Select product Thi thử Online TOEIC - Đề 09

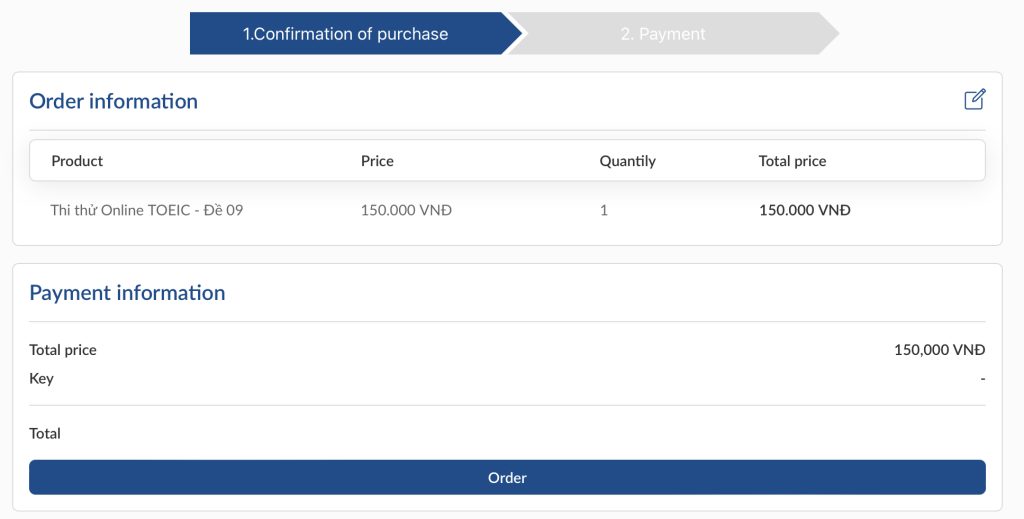[147, 210]
